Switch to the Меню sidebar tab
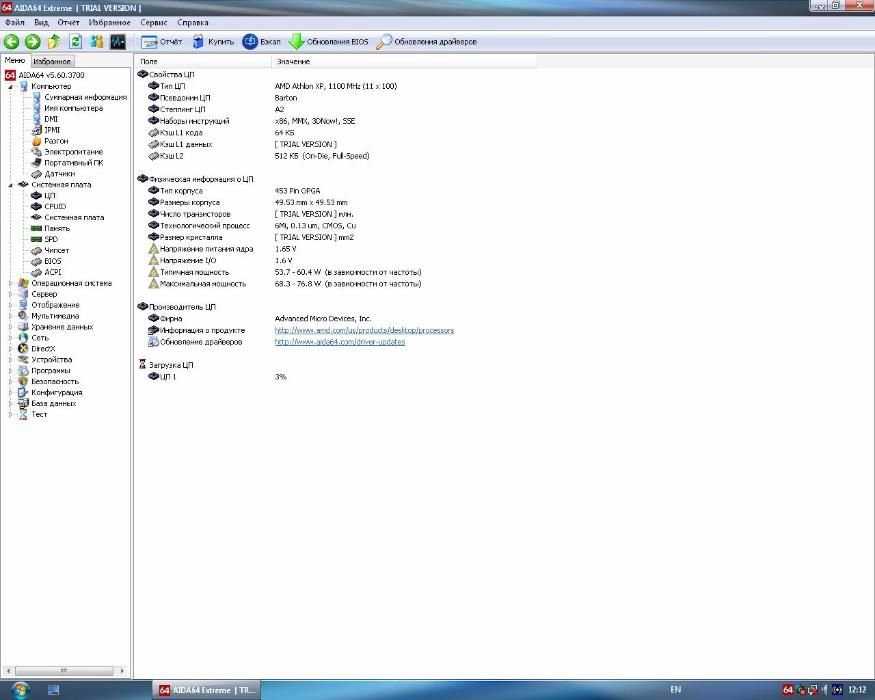This screenshot has width=875, height=700. click(x=15, y=60)
